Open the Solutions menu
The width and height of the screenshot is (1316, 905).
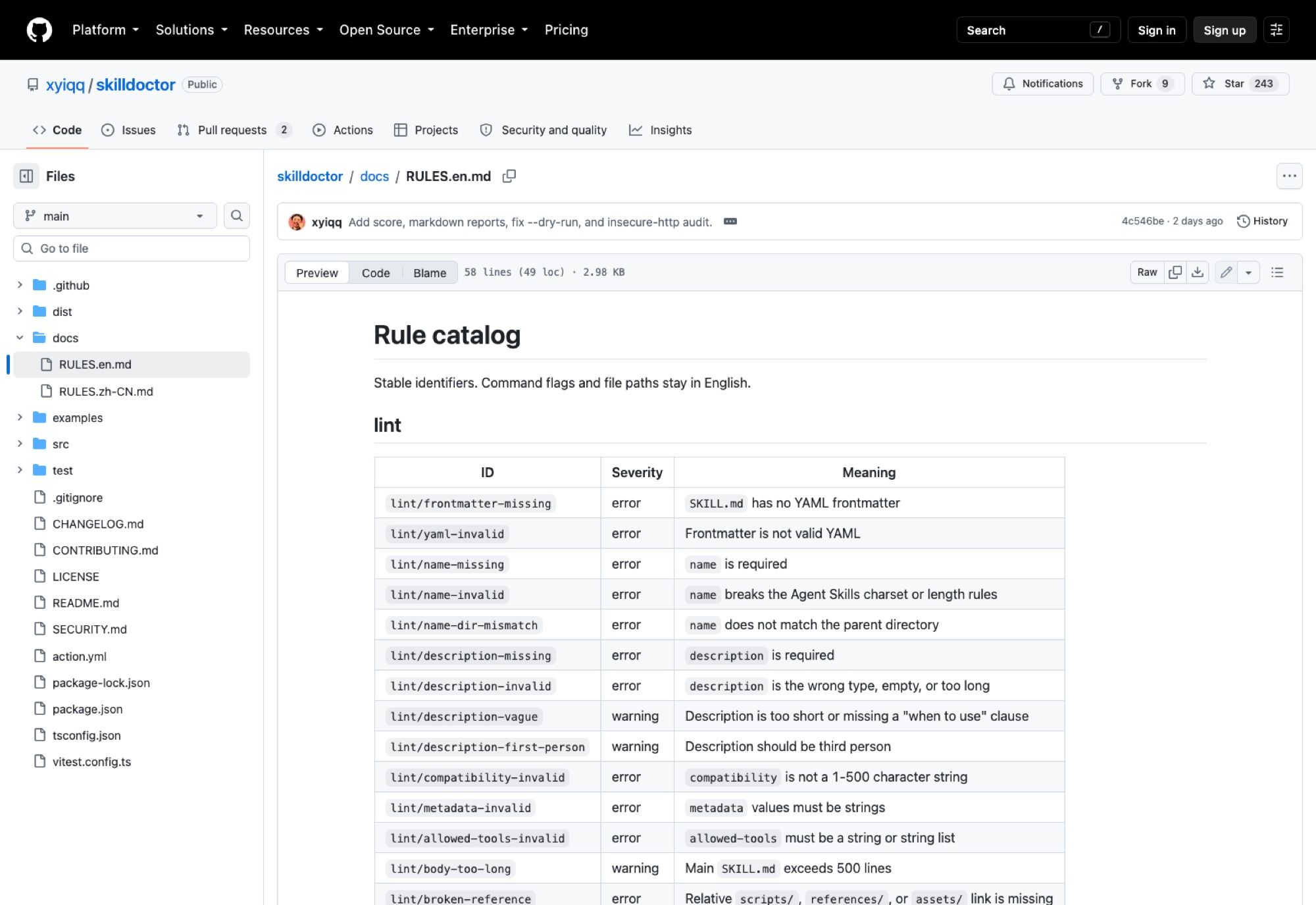[x=191, y=30]
